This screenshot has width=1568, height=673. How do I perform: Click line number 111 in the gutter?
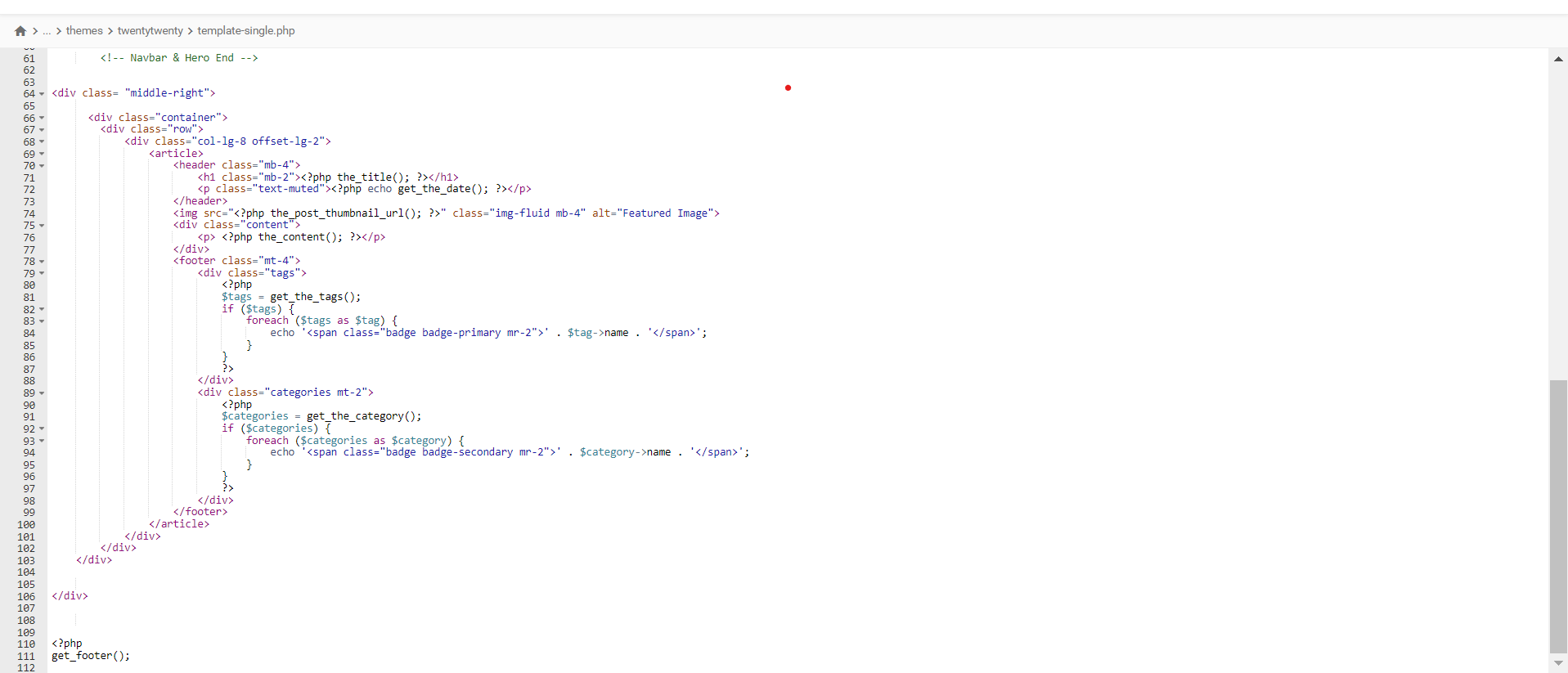[x=26, y=656]
